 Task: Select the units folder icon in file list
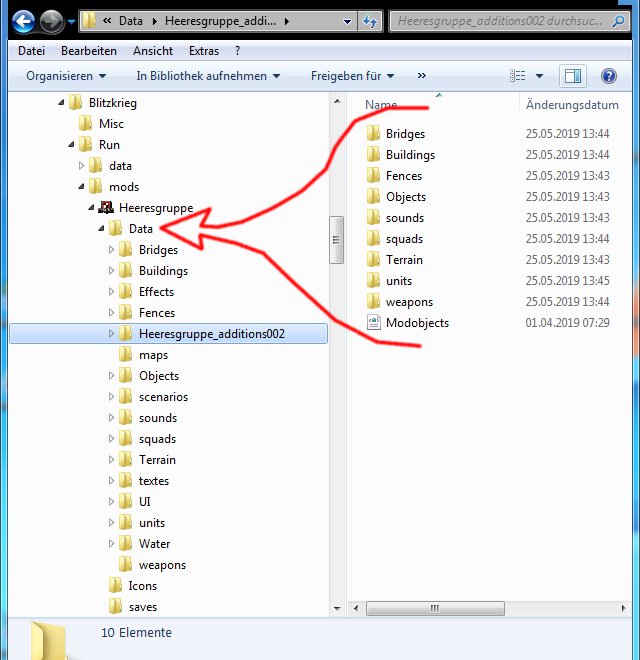(373, 281)
